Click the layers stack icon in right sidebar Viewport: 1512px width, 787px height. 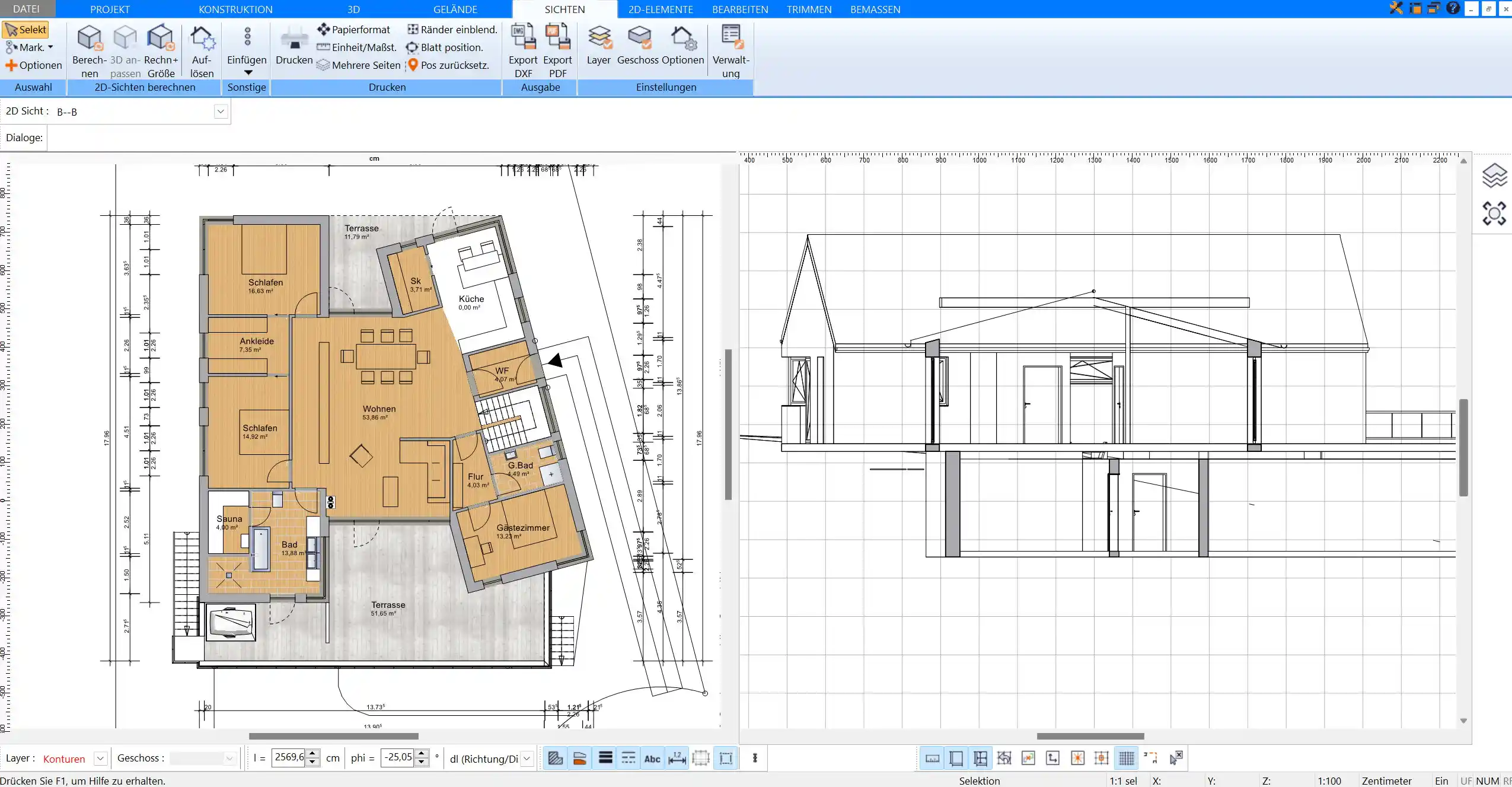(1494, 176)
